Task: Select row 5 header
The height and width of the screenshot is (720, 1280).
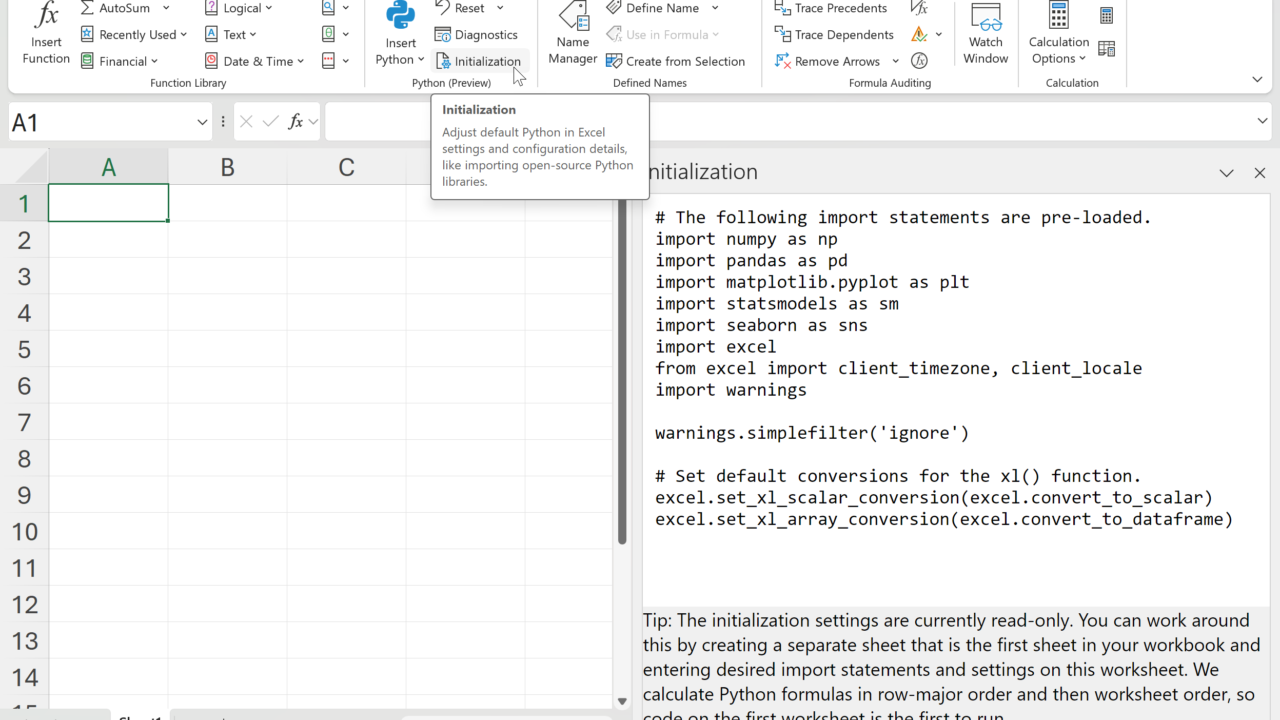Action: coord(24,350)
